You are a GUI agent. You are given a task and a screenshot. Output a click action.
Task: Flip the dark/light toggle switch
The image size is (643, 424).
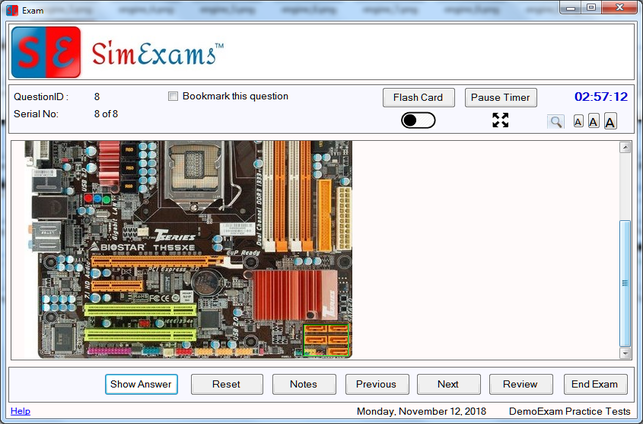[x=418, y=120]
